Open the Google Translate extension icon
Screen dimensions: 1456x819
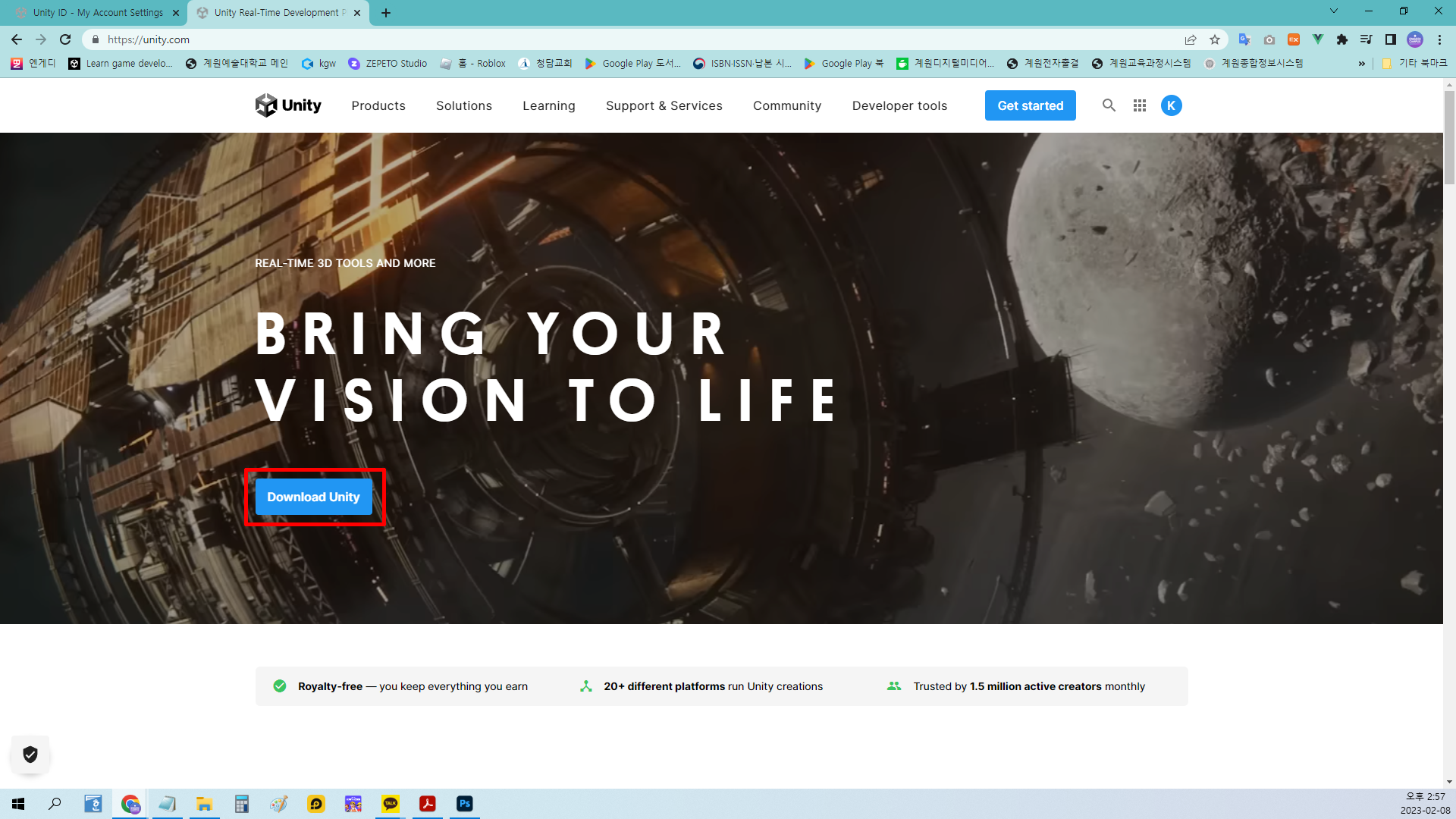click(1244, 39)
